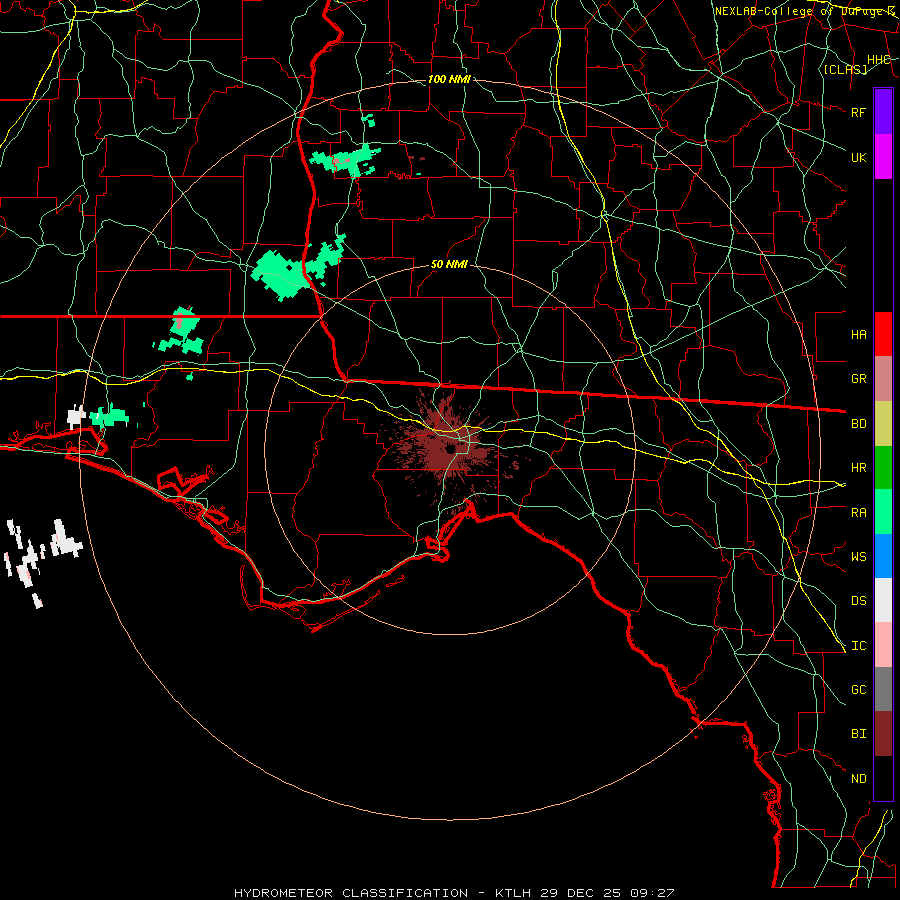This screenshot has width=900, height=900.
Task: Click the red HA legend color swatch
Action: coord(883,334)
